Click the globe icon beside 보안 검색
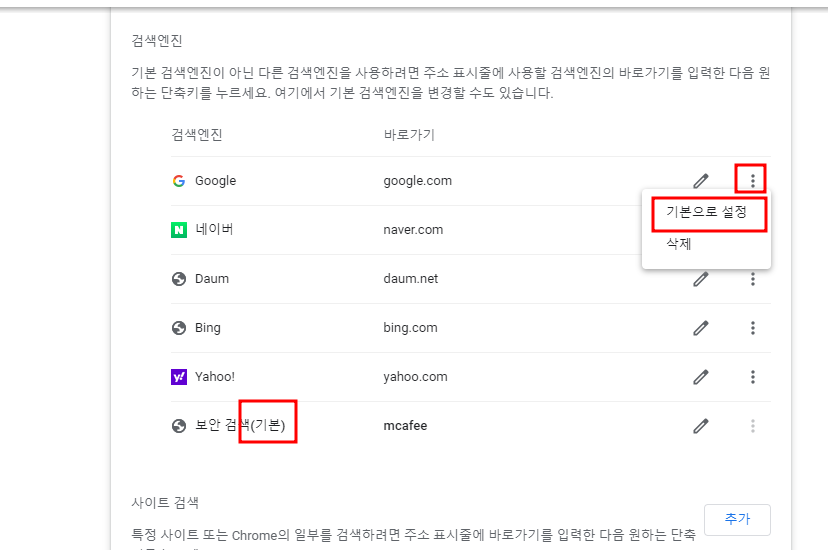The height and width of the screenshot is (550, 828). 179,426
